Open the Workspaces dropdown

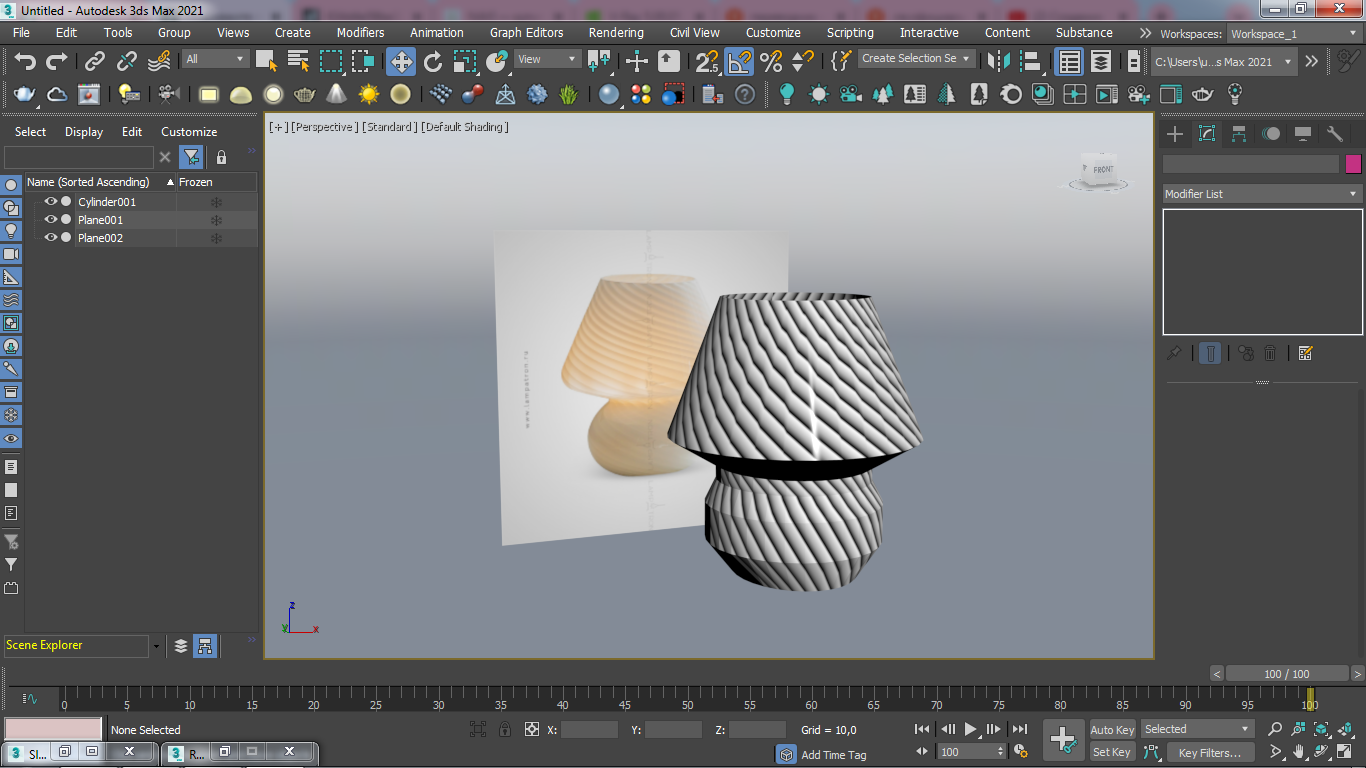coord(1293,33)
